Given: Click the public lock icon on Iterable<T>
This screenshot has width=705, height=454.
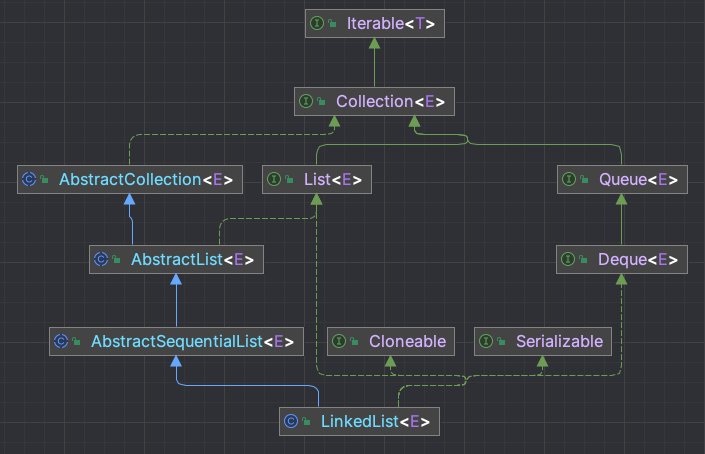Looking at the screenshot, I should (x=332, y=23).
